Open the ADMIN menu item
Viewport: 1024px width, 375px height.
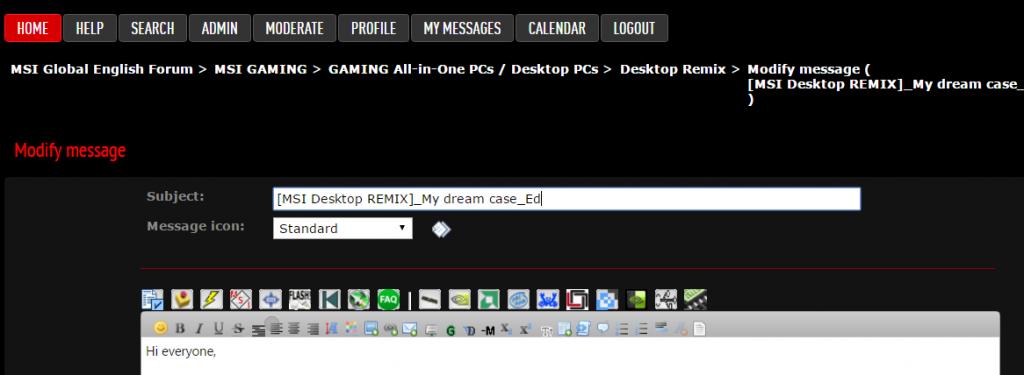(219, 28)
